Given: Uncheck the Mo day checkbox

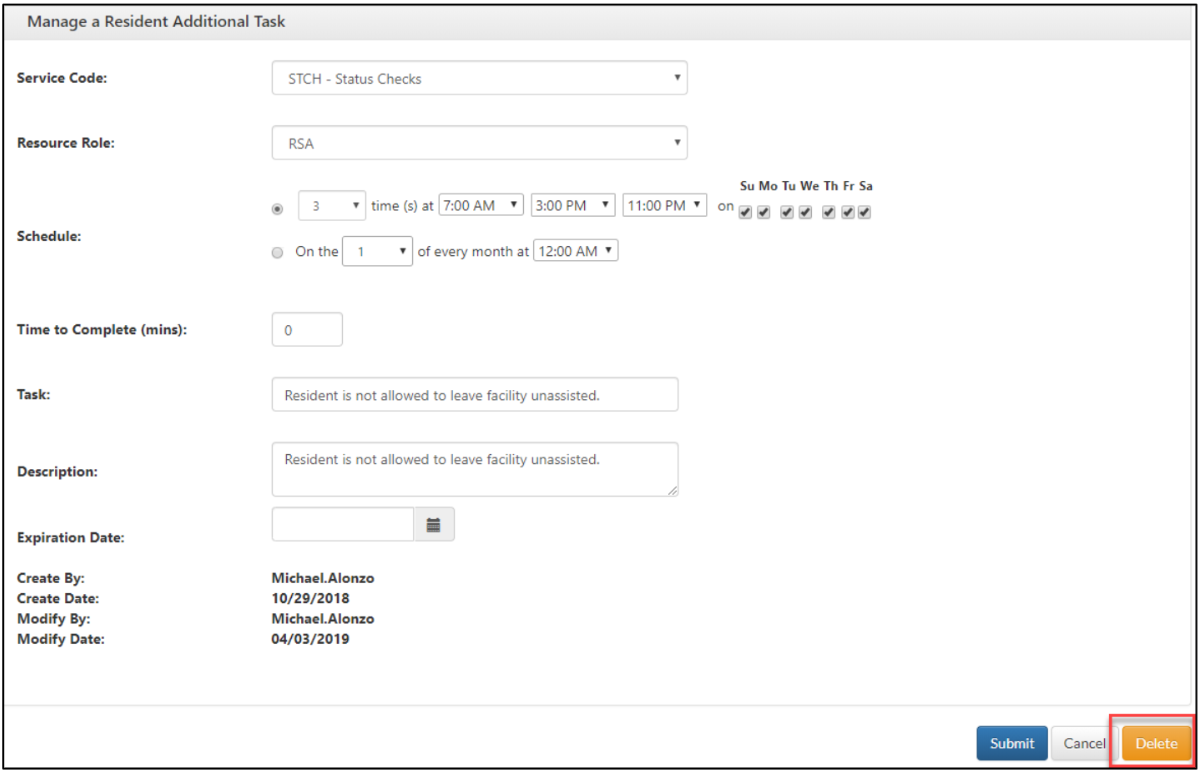Looking at the screenshot, I should [764, 212].
